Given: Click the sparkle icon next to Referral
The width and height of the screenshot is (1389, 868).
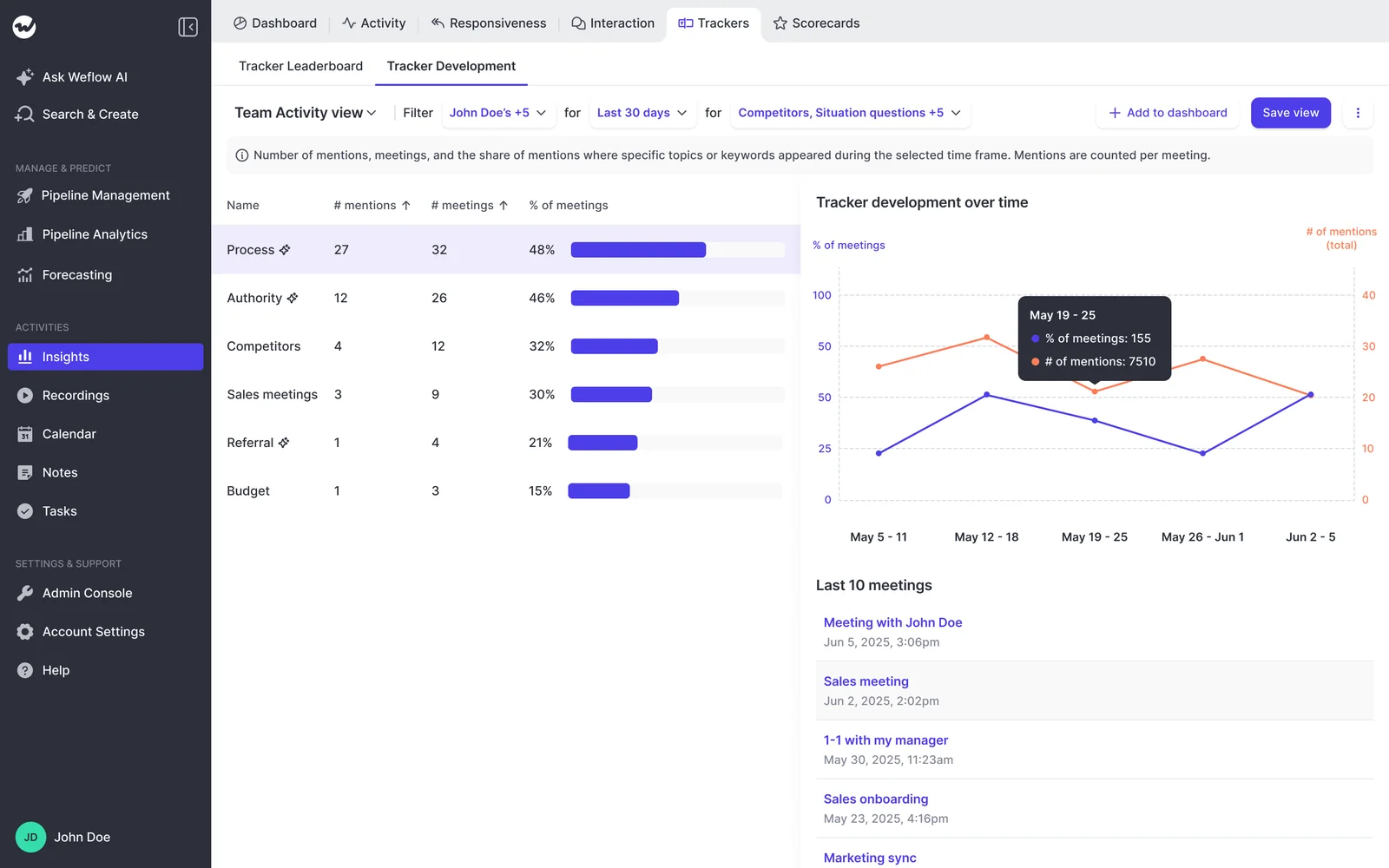Looking at the screenshot, I should 284,443.
